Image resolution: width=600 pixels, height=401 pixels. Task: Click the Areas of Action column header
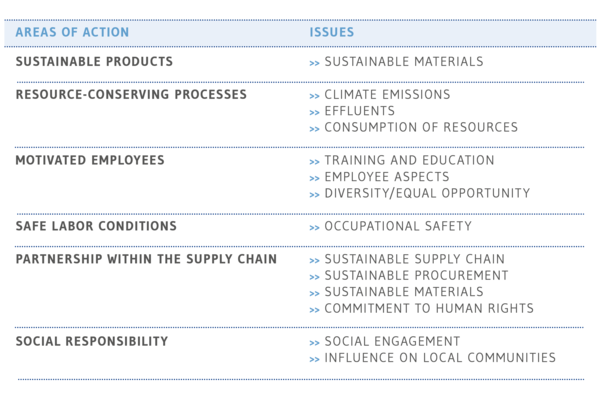click(x=72, y=32)
